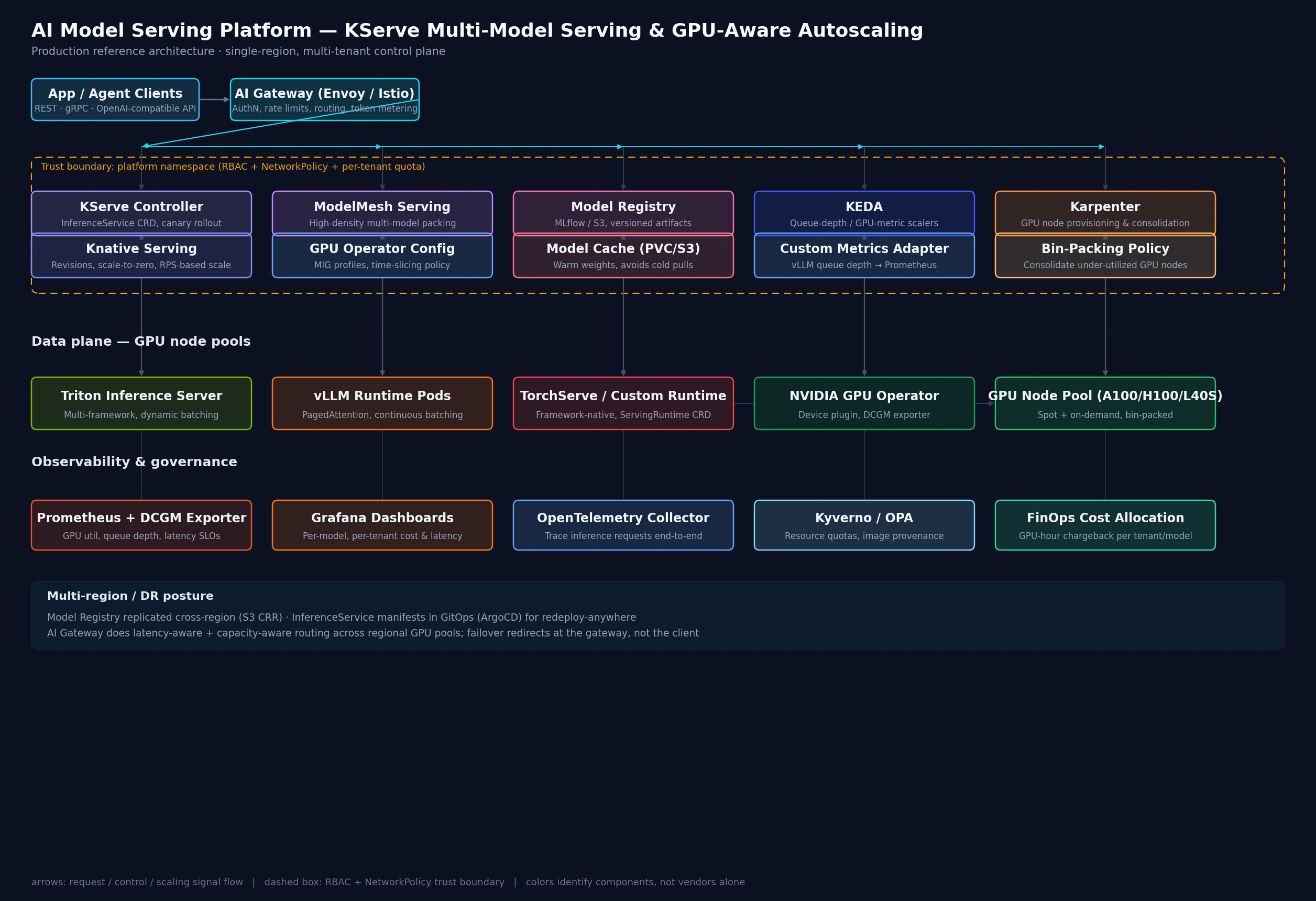Click 'InferenceService CRD, canary rollout' text
This screenshot has width=1316, height=901.
click(141, 223)
